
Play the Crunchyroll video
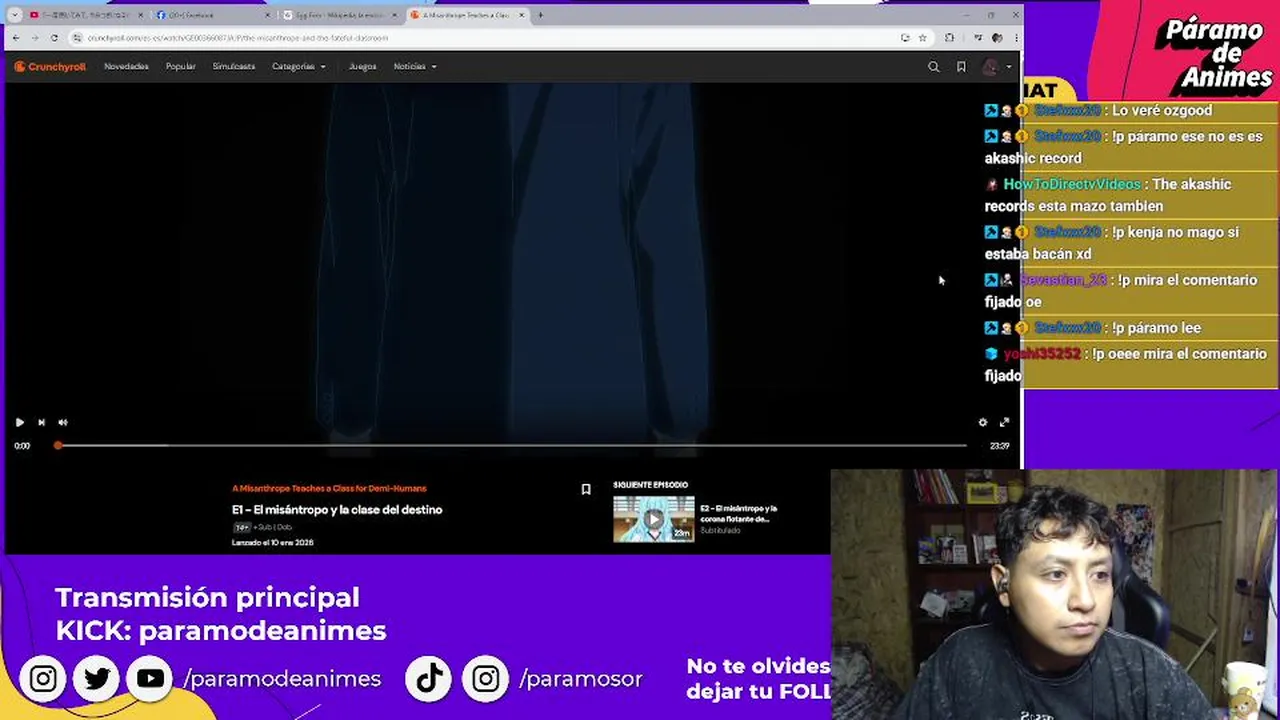pos(19,422)
